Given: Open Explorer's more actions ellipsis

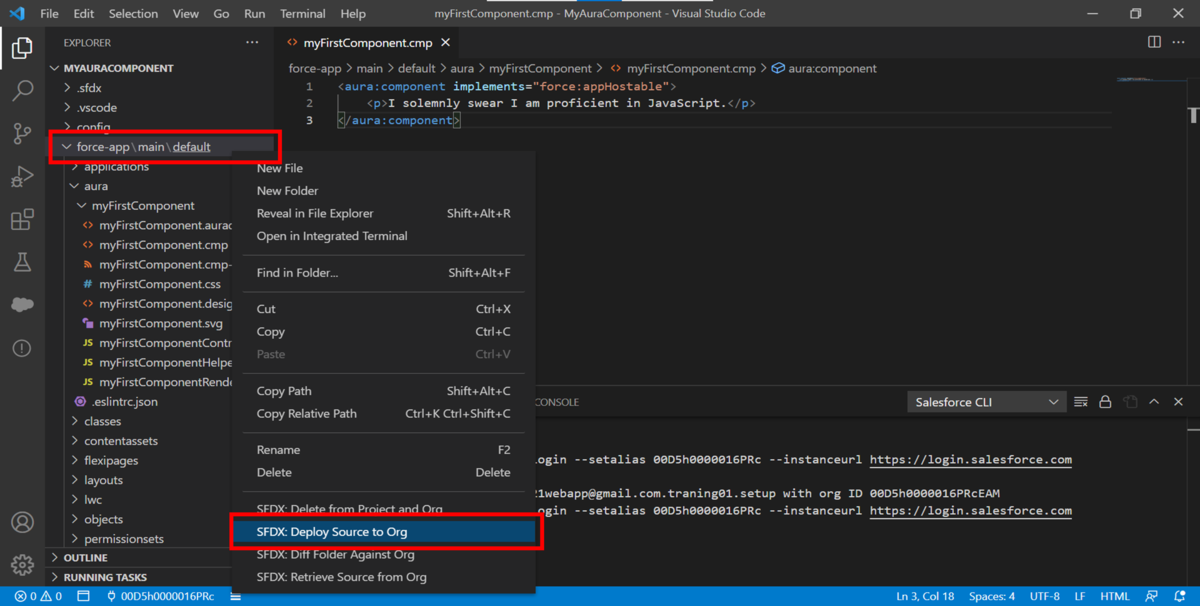Looking at the screenshot, I should point(252,43).
